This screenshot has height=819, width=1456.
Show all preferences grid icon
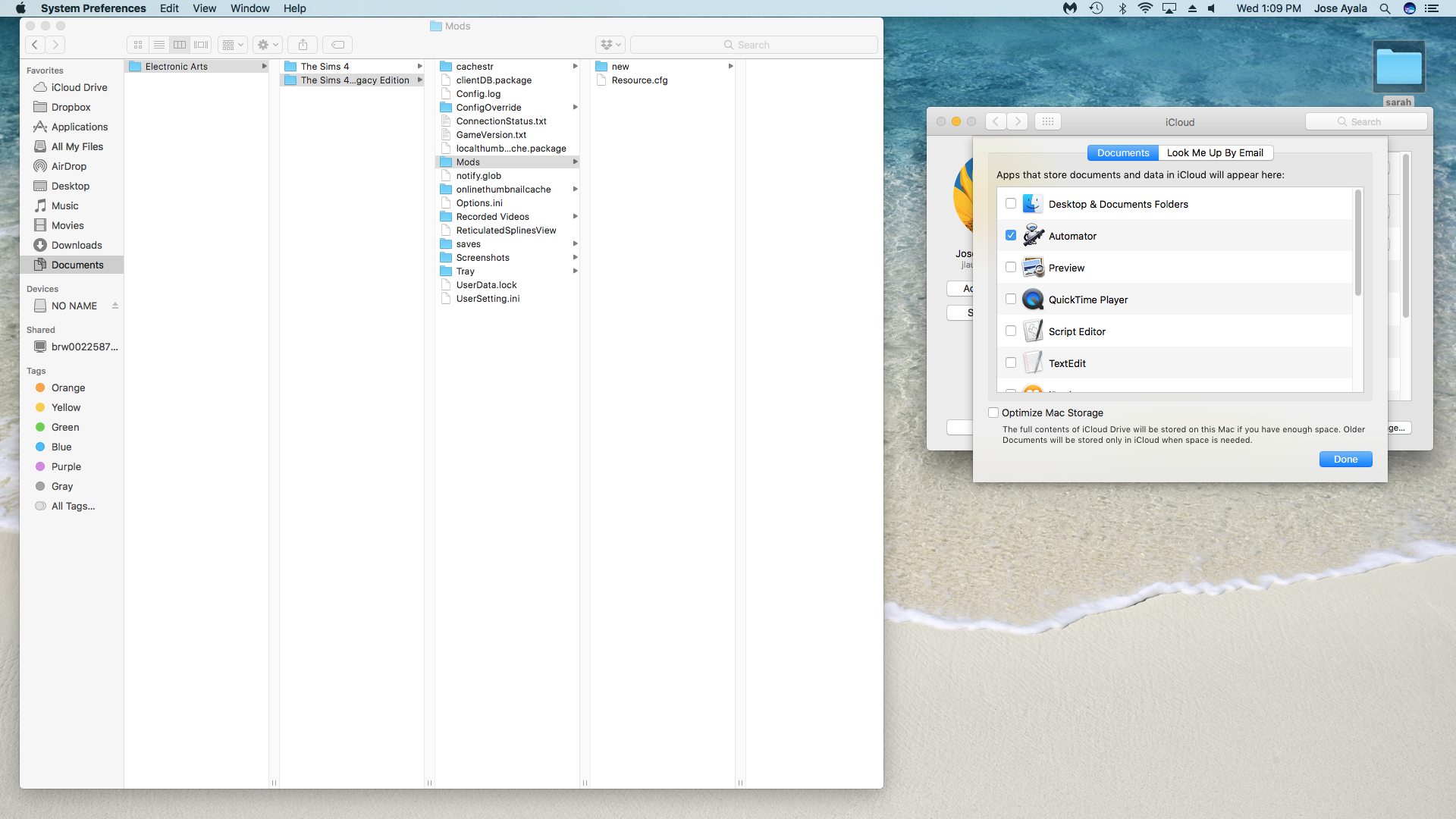tap(1047, 121)
